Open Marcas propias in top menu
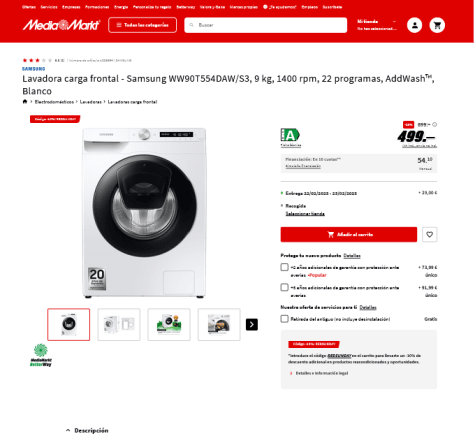Image resolution: width=475 pixels, height=436 pixels. (x=243, y=7)
